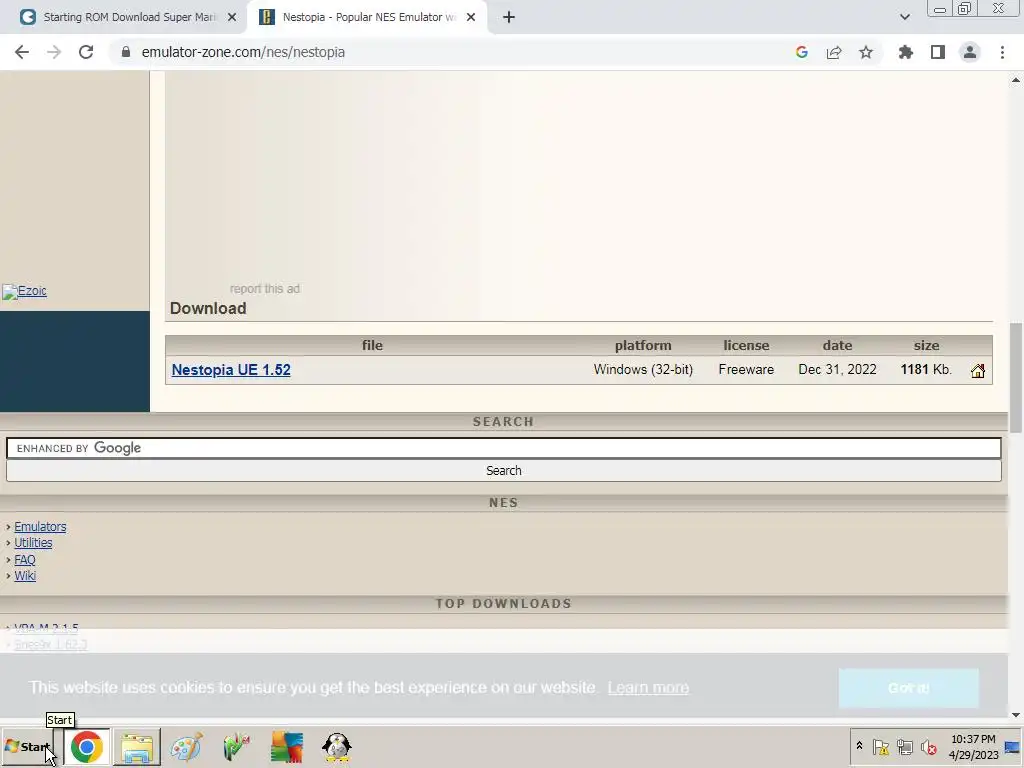This screenshot has width=1024, height=768.
Task: Open Chrome extensions puzzle icon
Action: (906, 52)
